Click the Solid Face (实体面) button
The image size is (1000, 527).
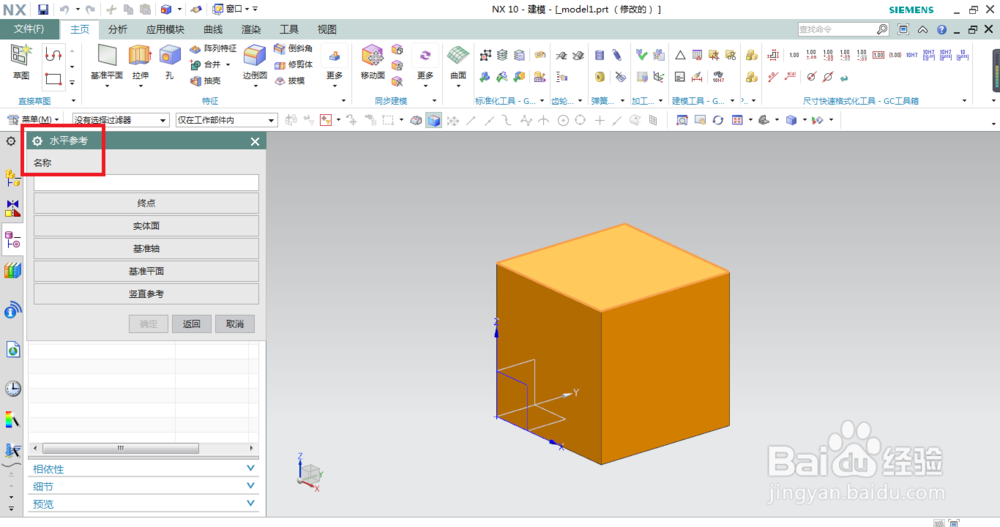click(x=146, y=226)
